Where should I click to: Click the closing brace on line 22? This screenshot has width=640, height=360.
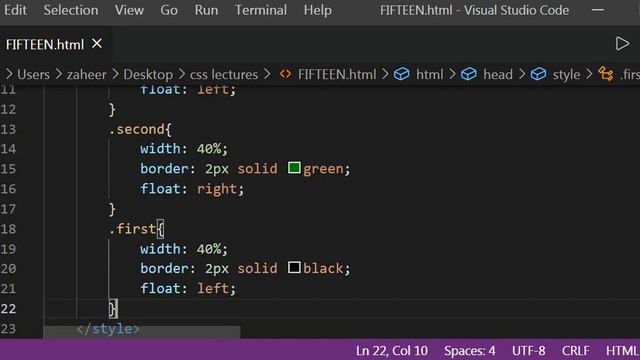pyautogui.click(x=112, y=309)
